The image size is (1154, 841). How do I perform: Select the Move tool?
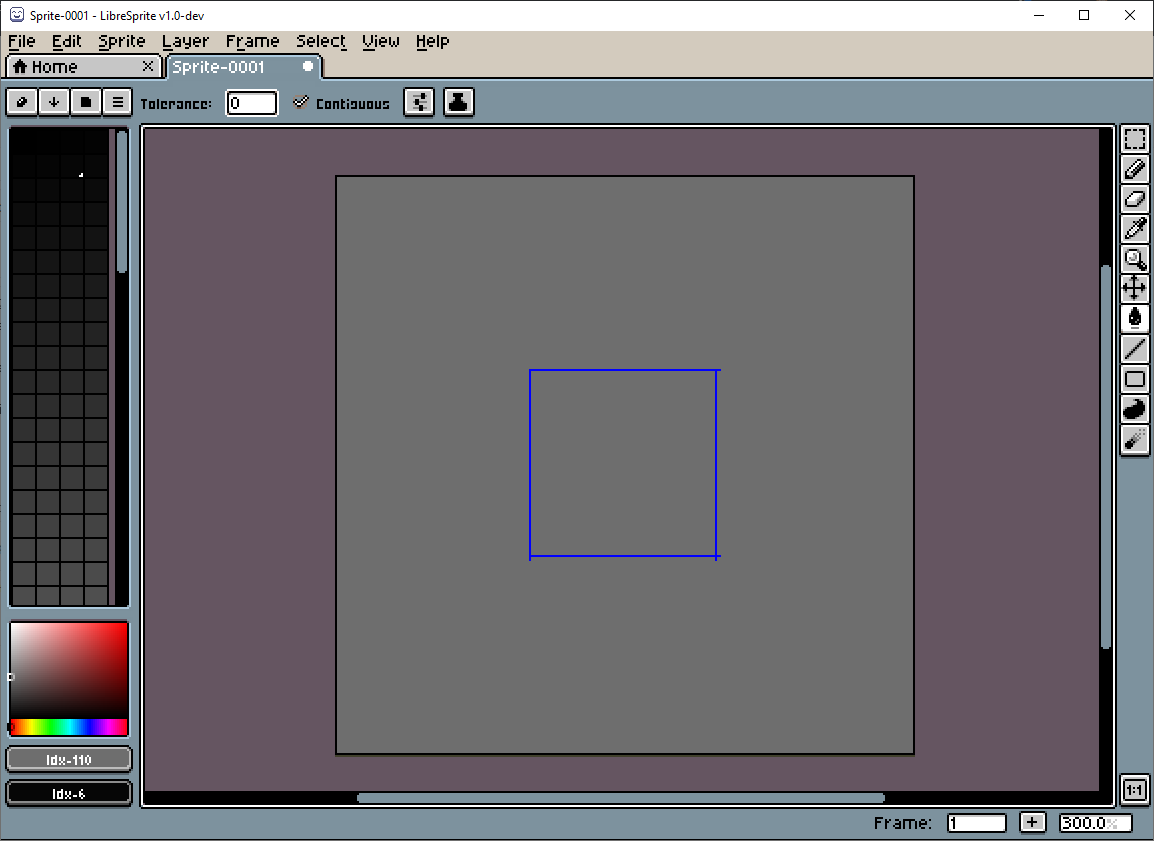[1134, 288]
